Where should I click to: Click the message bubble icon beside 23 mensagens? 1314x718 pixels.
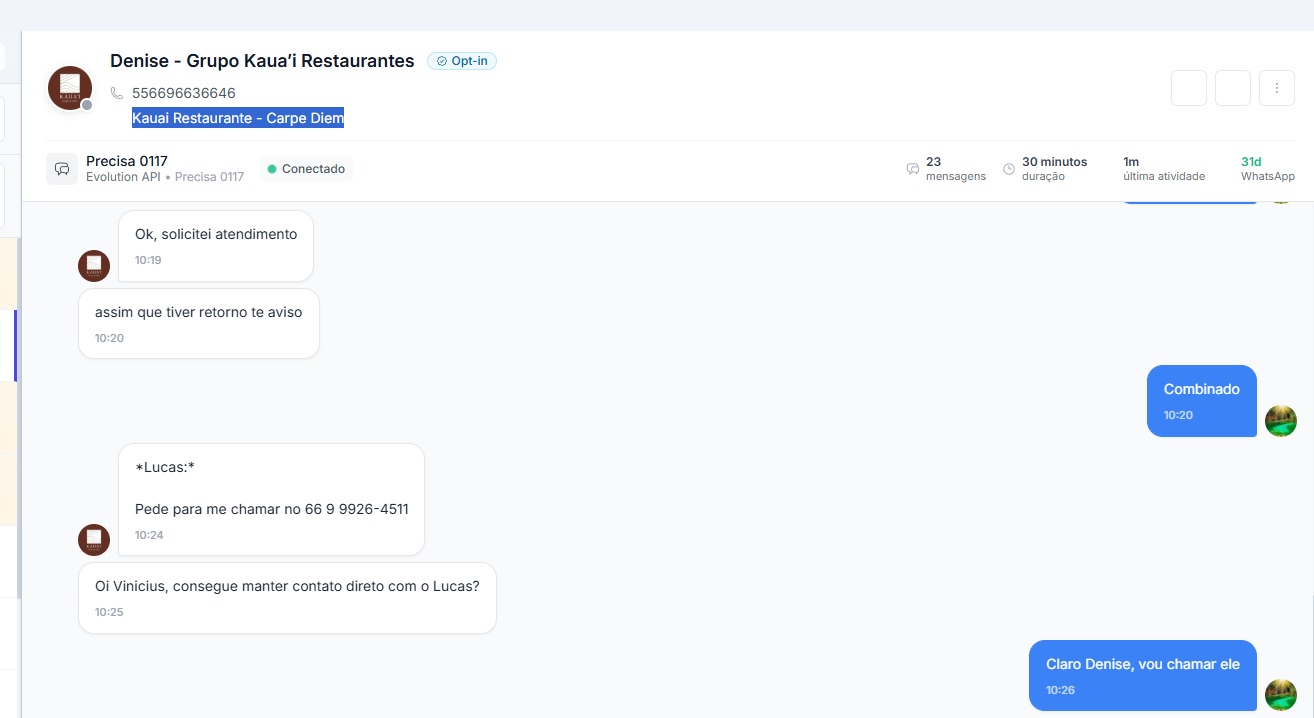912,169
